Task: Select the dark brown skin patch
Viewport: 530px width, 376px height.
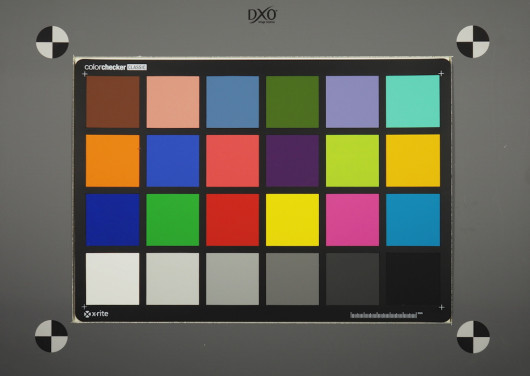Action: click(113, 102)
